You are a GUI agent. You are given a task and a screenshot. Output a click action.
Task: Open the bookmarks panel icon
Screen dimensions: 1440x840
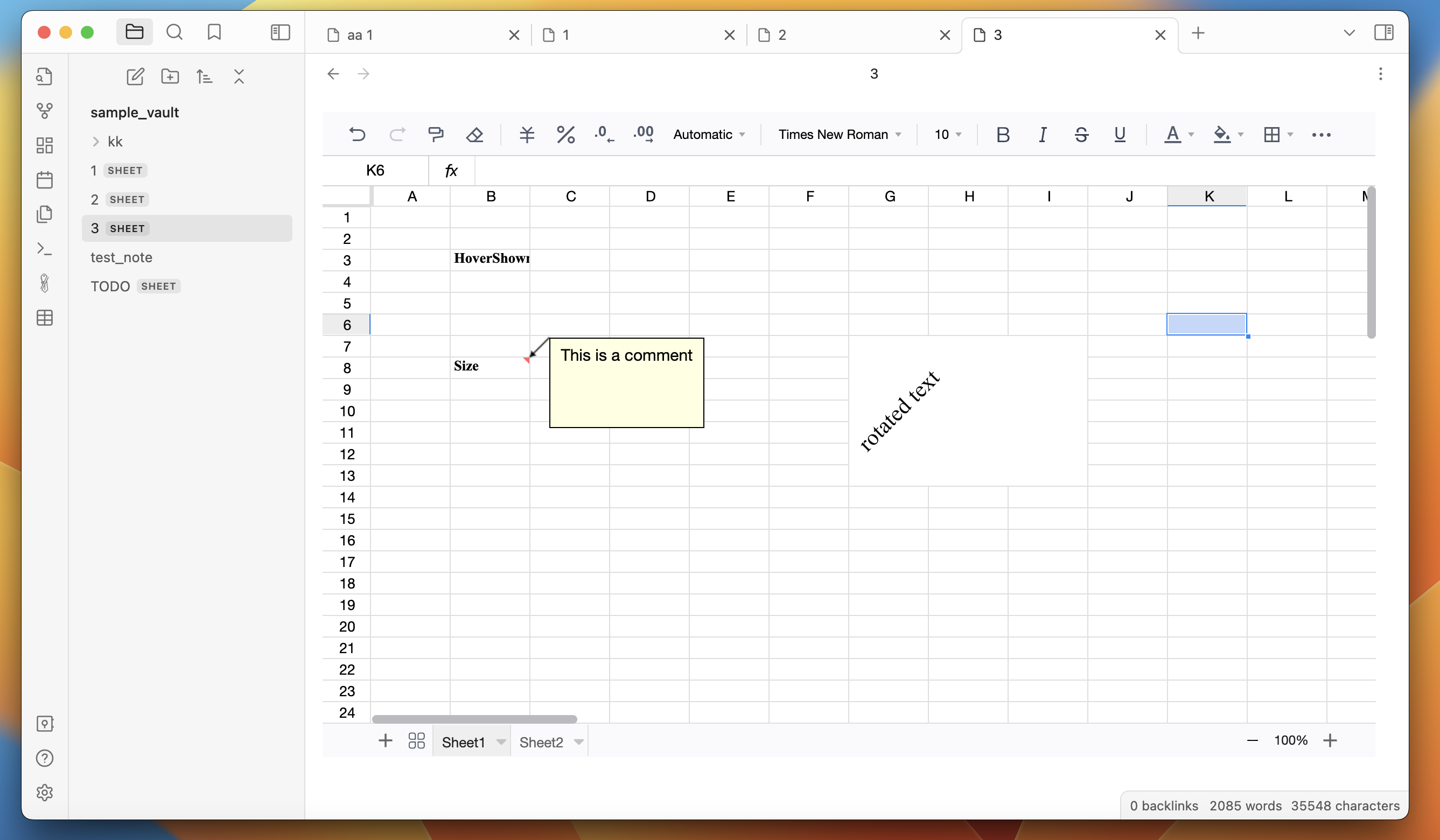point(214,32)
